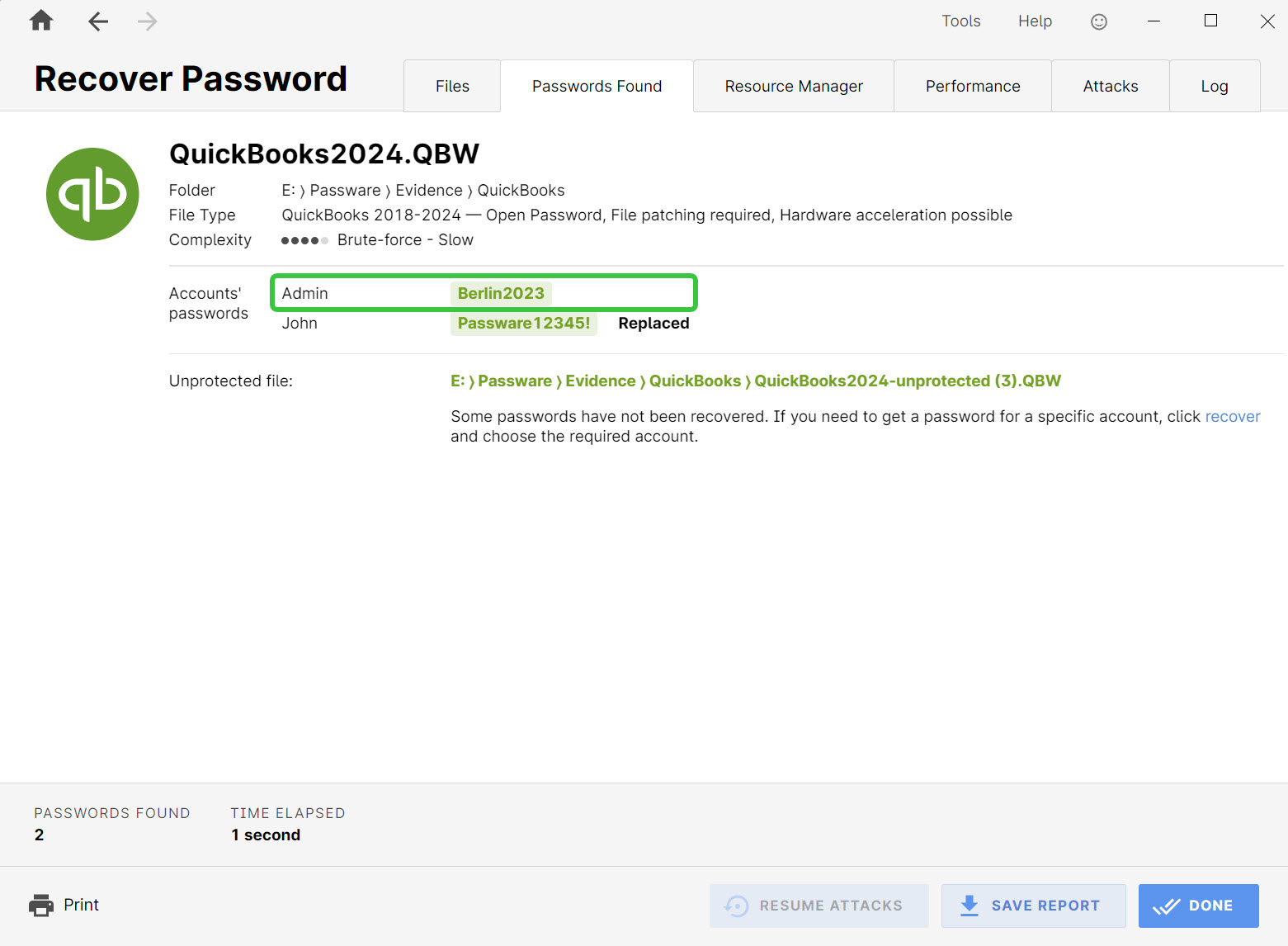The width and height of the screenshot is (1288, 946).
Task: Click the circular arrow icon on Resume Attacks
Action: point(735,906)
